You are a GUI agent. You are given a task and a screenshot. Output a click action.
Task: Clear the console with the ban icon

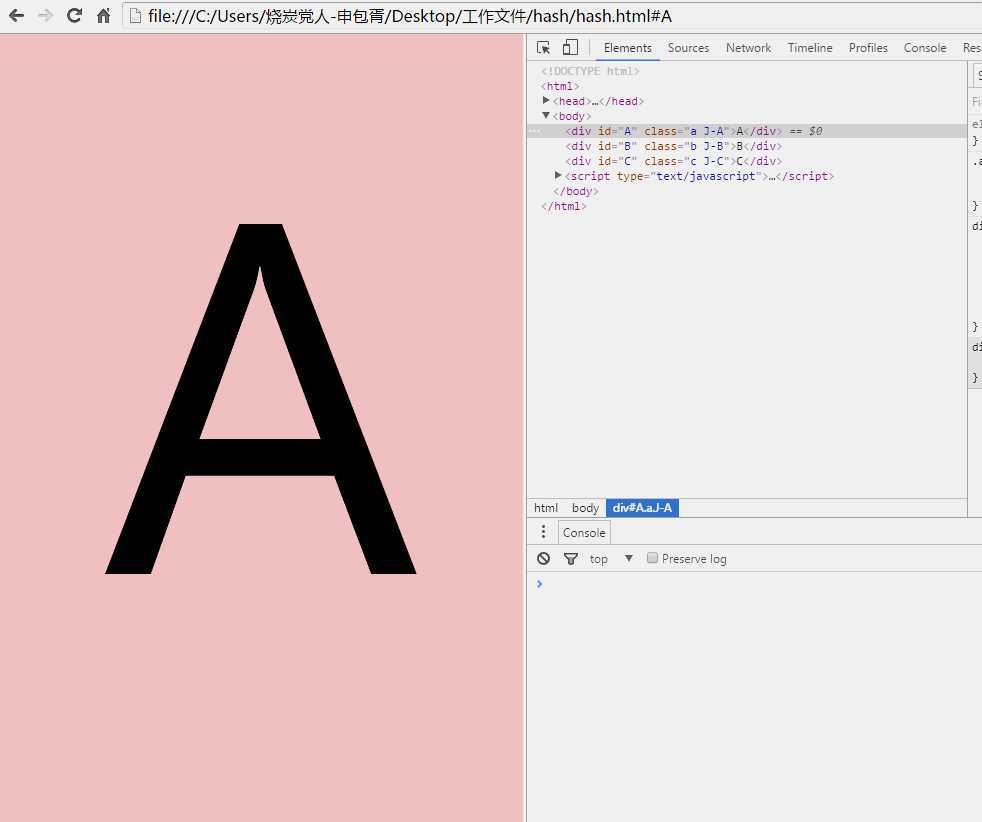click(x=544, y=558)
